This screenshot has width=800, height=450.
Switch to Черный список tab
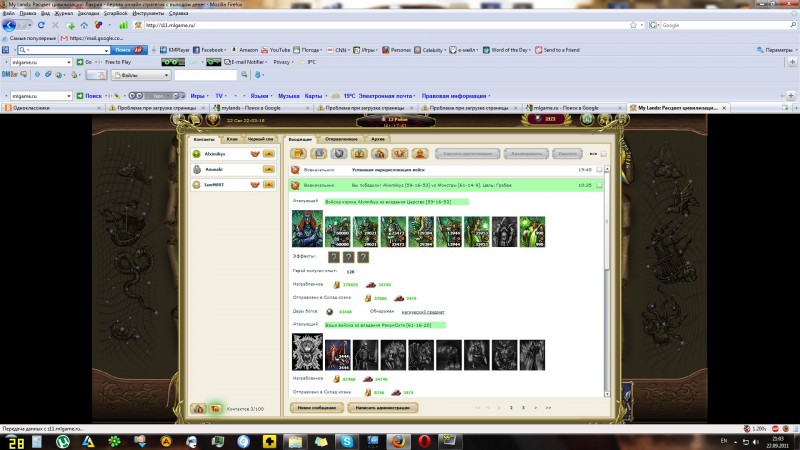(x=260, y=139)
